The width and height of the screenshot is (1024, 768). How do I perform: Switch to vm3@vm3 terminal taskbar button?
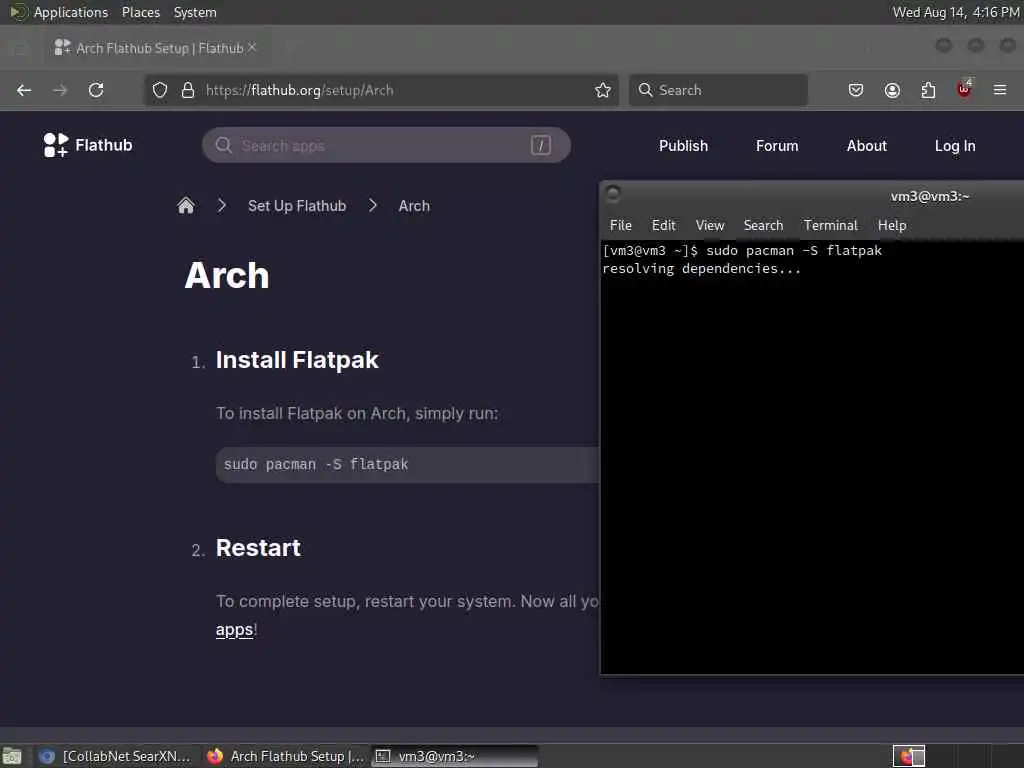coord(455,756)
